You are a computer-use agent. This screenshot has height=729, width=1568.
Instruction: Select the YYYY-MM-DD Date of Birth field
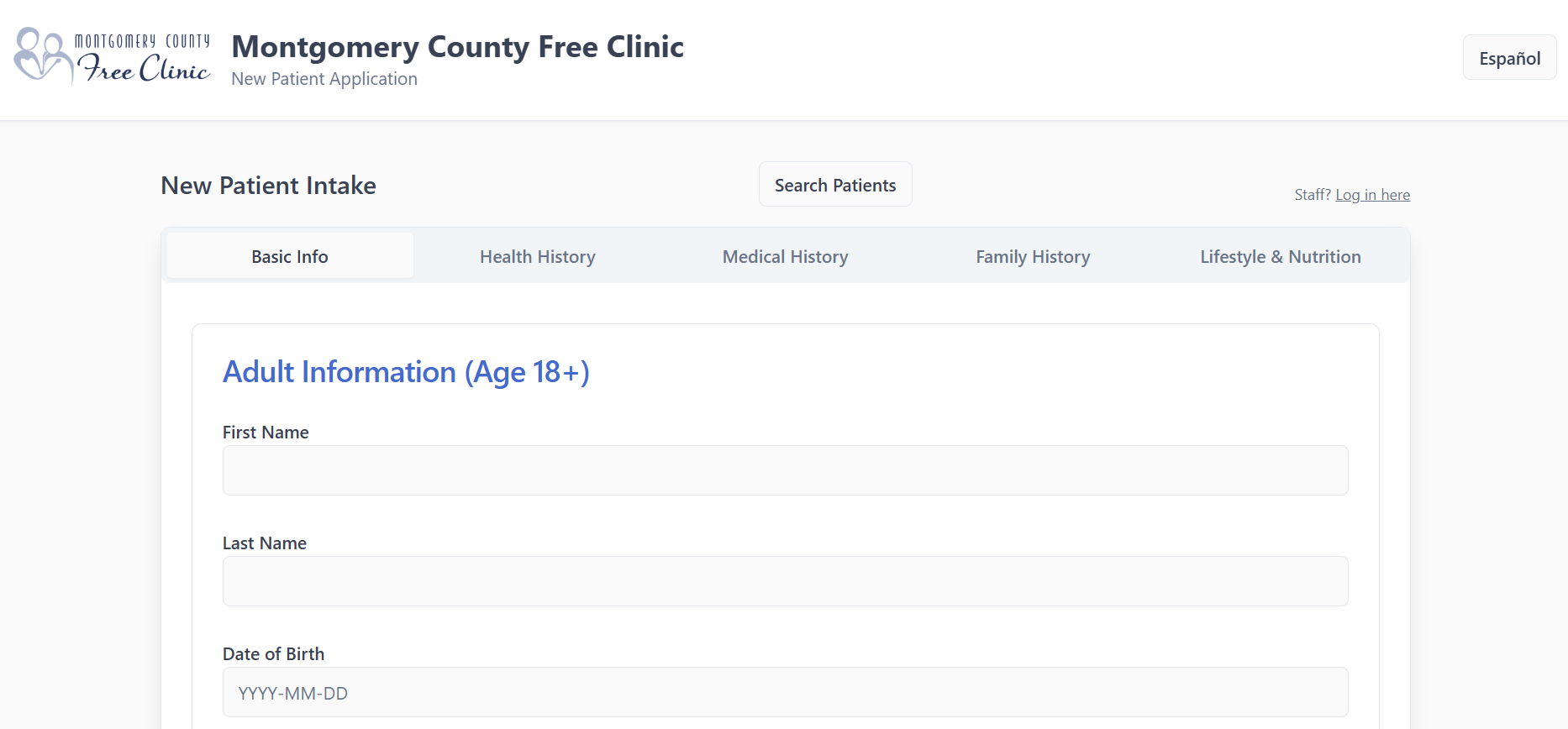pos(784,692)
